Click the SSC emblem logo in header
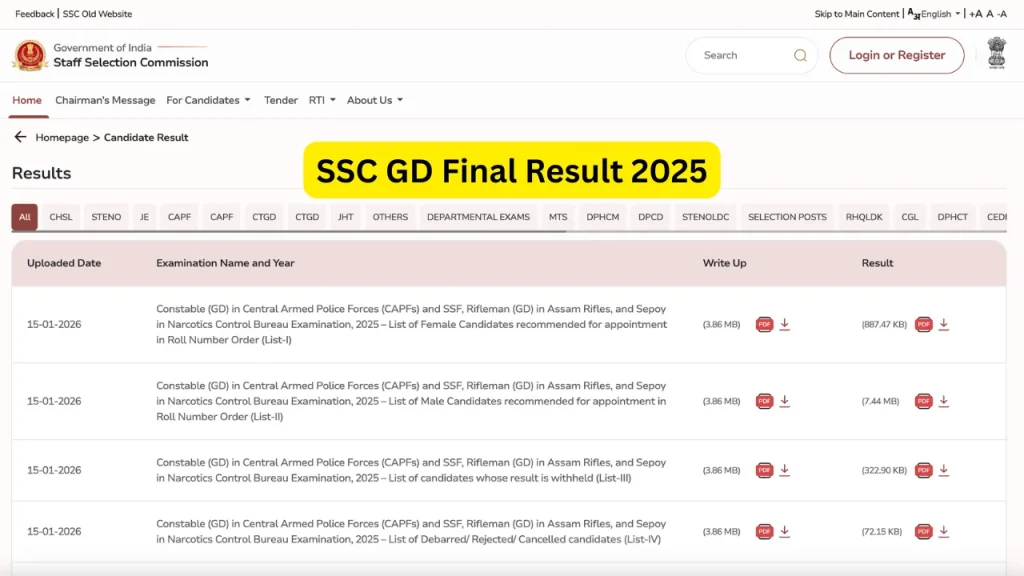 coord(30,55)
